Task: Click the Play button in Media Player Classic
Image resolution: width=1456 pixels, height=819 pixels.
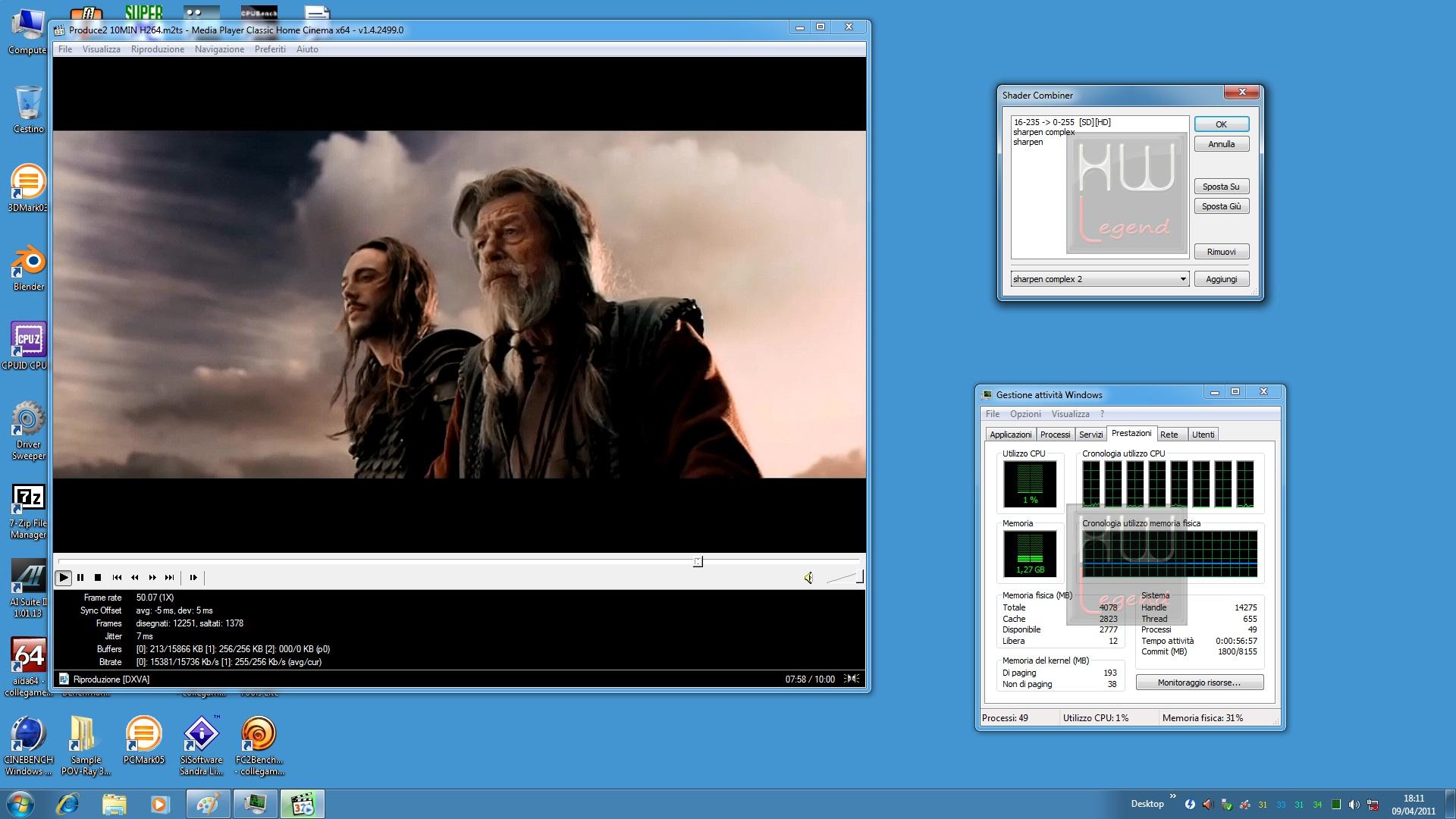Action: click(64, 578)
